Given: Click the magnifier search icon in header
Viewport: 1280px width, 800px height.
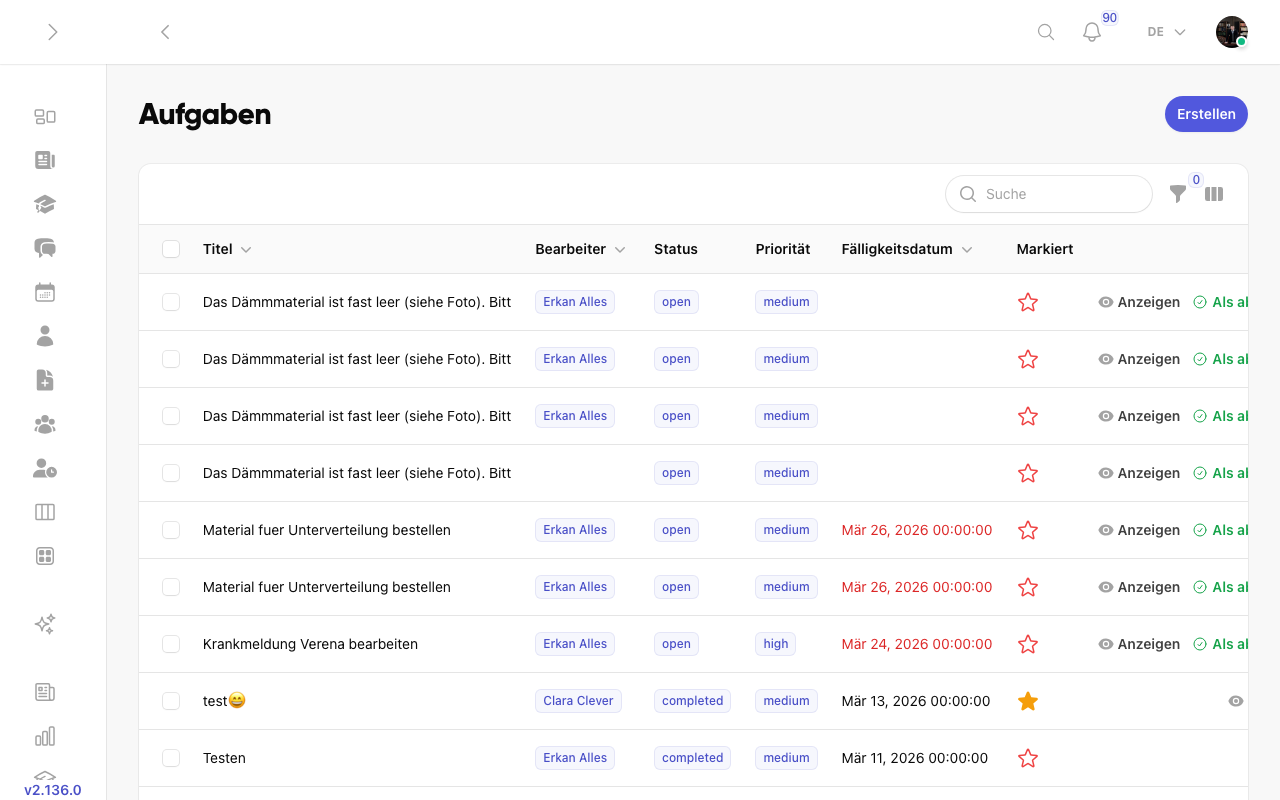Looking at the screenshot, I should point(1046,32).
